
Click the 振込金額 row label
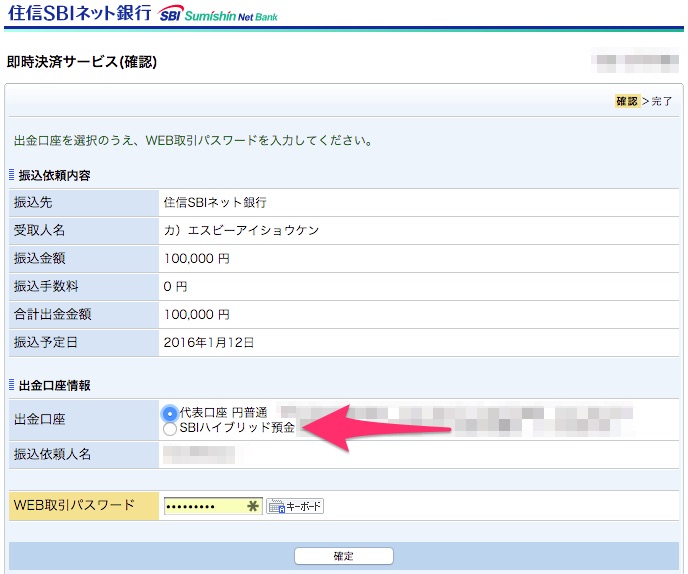[39, 258]
